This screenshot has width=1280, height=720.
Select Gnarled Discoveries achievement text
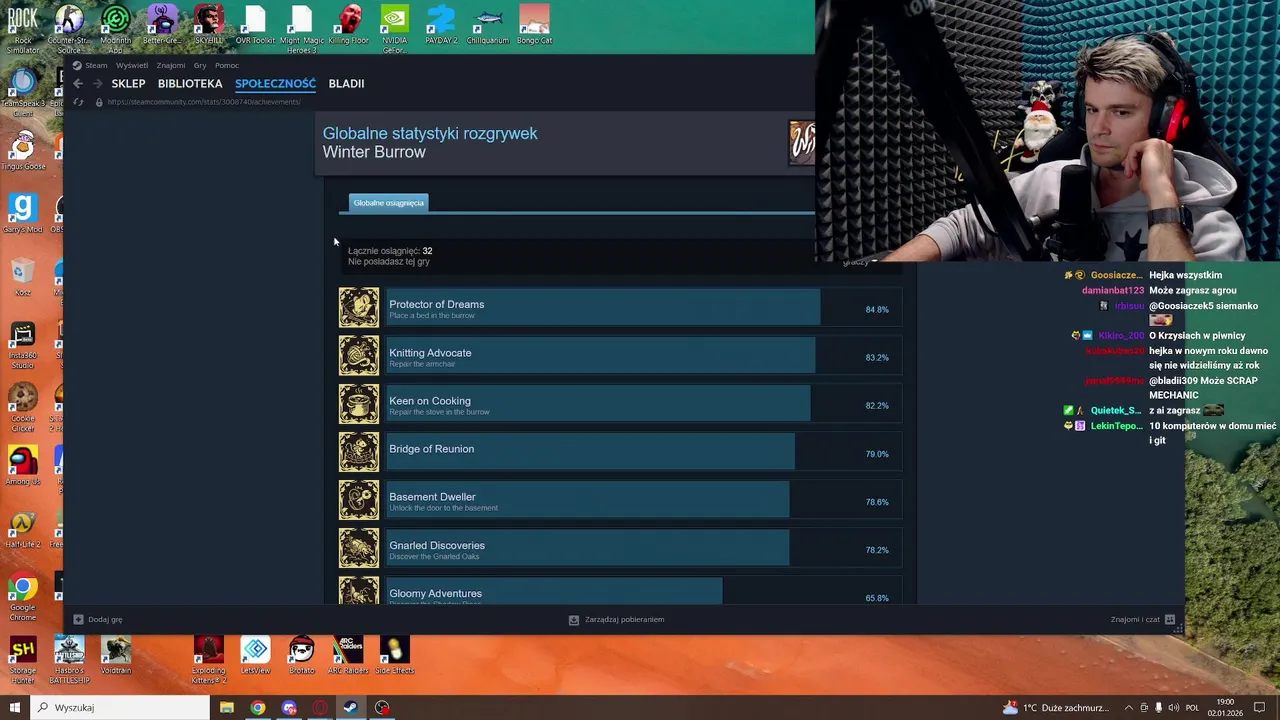[x=437, y=545]
